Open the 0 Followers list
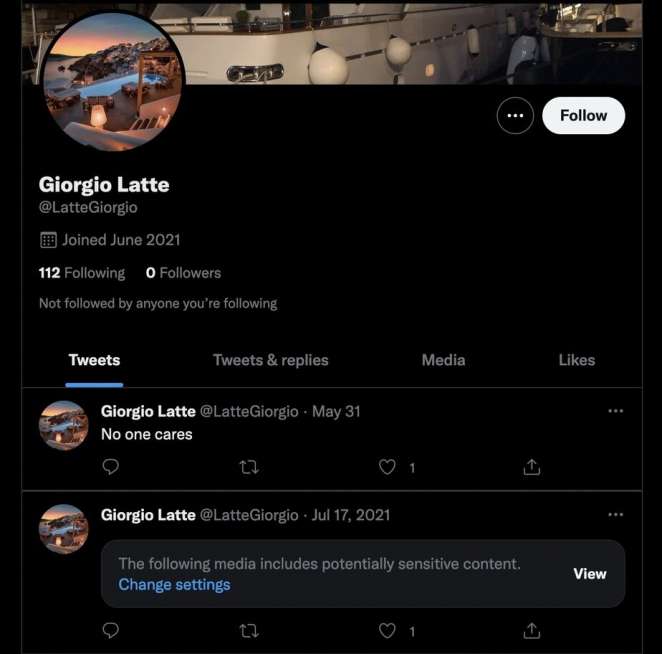This screenshot has height=654, width=662. (x=183, y=273)
